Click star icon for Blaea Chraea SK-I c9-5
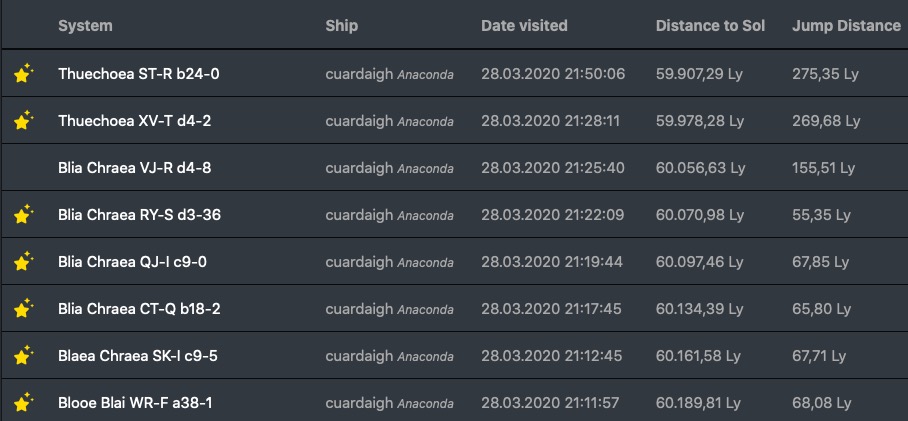The image size is (908, 421). tap(23, 355)
